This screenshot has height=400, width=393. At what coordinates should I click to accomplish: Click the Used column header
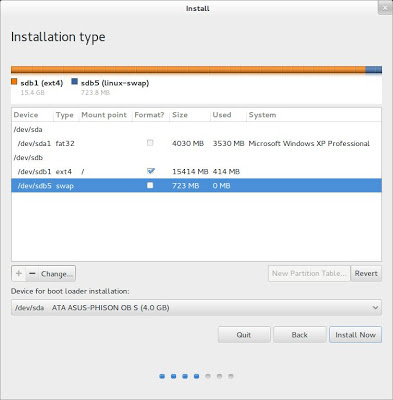[x=228, y=115]
